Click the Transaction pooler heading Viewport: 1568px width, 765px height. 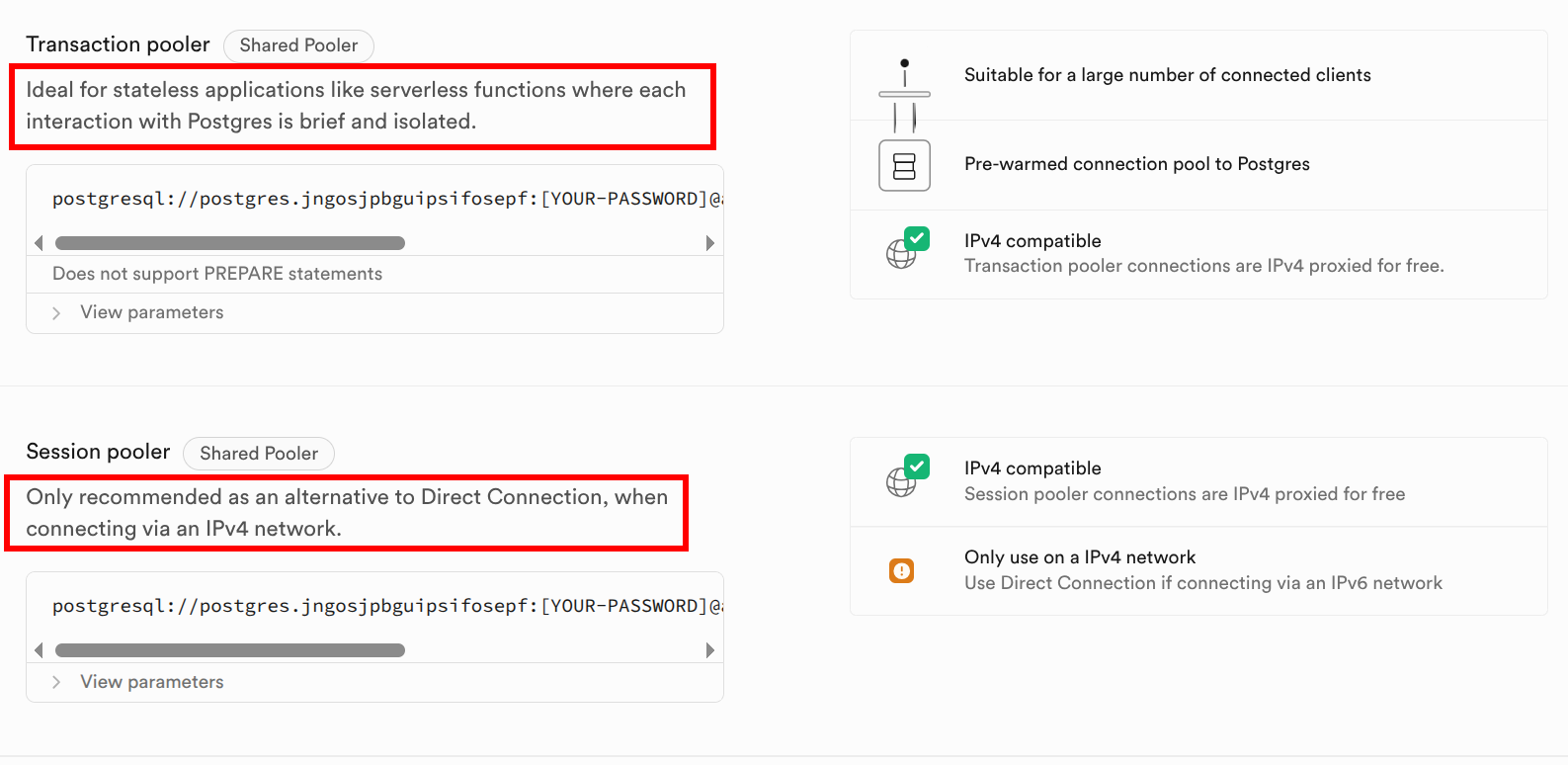click(118, 44)
